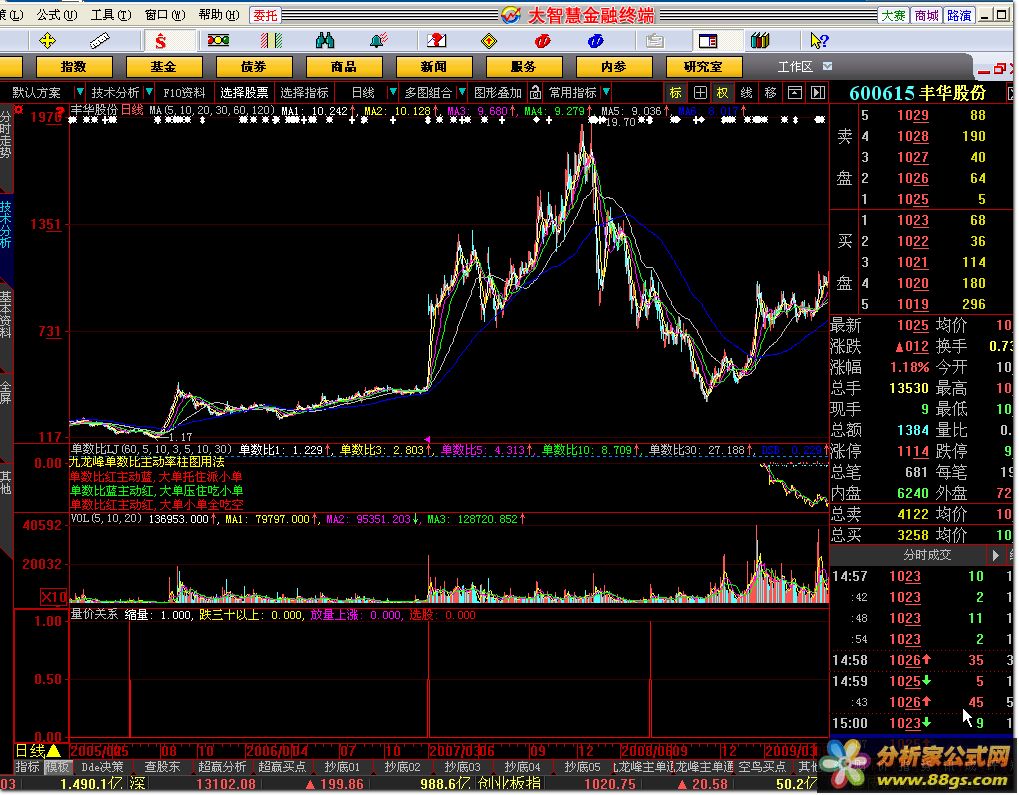Open the 债券 yellow tab button
This screenshot has width=1019, height=795.
click(x=253, y=66)
